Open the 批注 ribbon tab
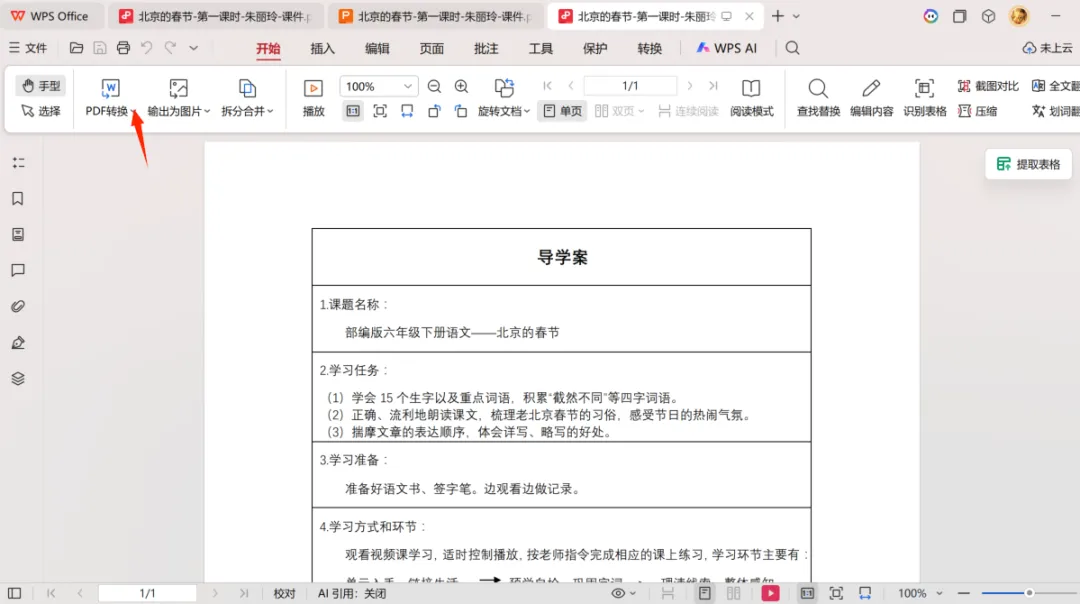The height and width of the screenshot is (604, 1080). click(x=486, y=48)
